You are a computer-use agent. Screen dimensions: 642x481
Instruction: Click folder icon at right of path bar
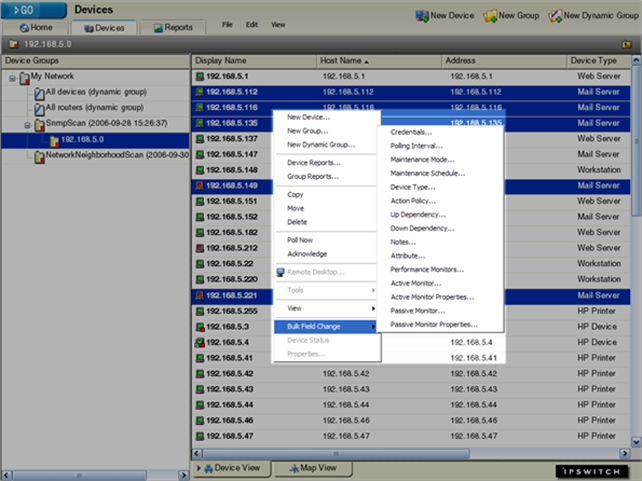coord(626,44)
